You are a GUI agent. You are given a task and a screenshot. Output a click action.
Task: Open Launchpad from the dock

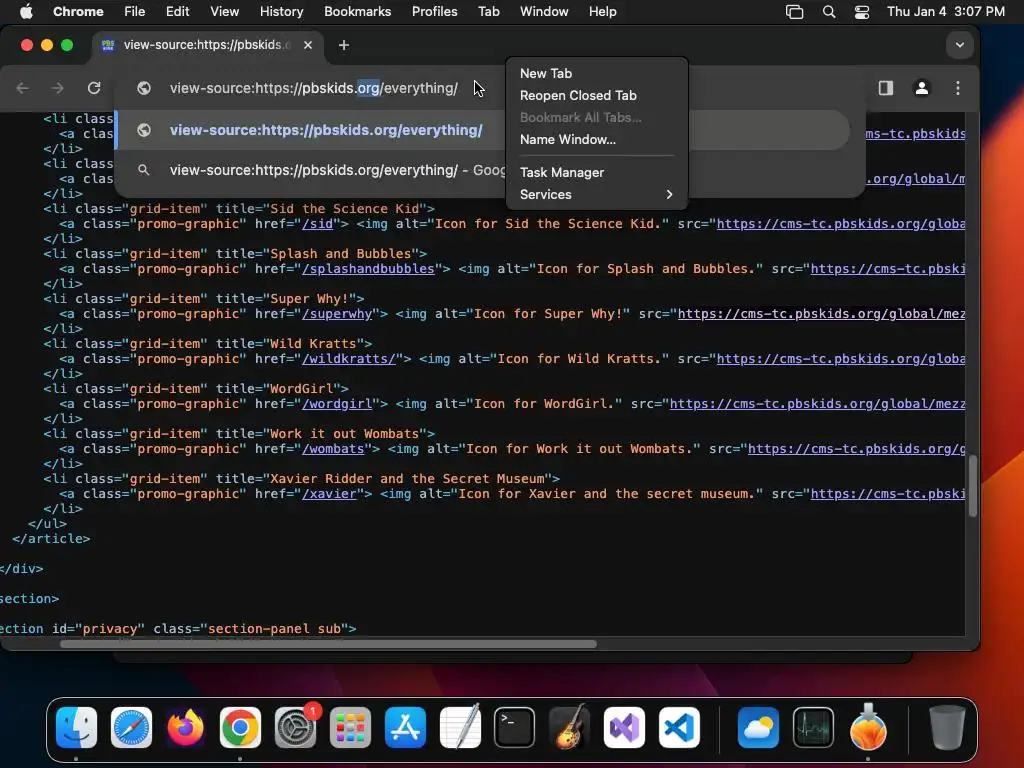click(350, 728)
